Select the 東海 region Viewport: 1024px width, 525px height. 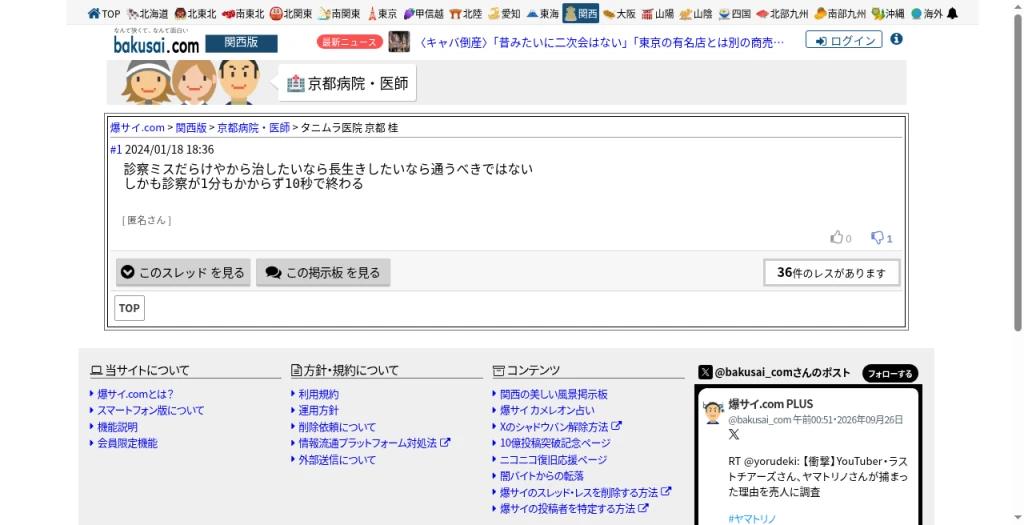(x=543, y=13)
